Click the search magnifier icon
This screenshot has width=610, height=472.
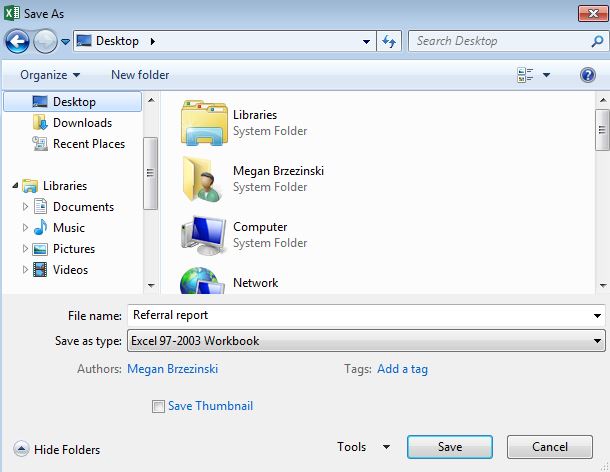[x=597, y=41]
